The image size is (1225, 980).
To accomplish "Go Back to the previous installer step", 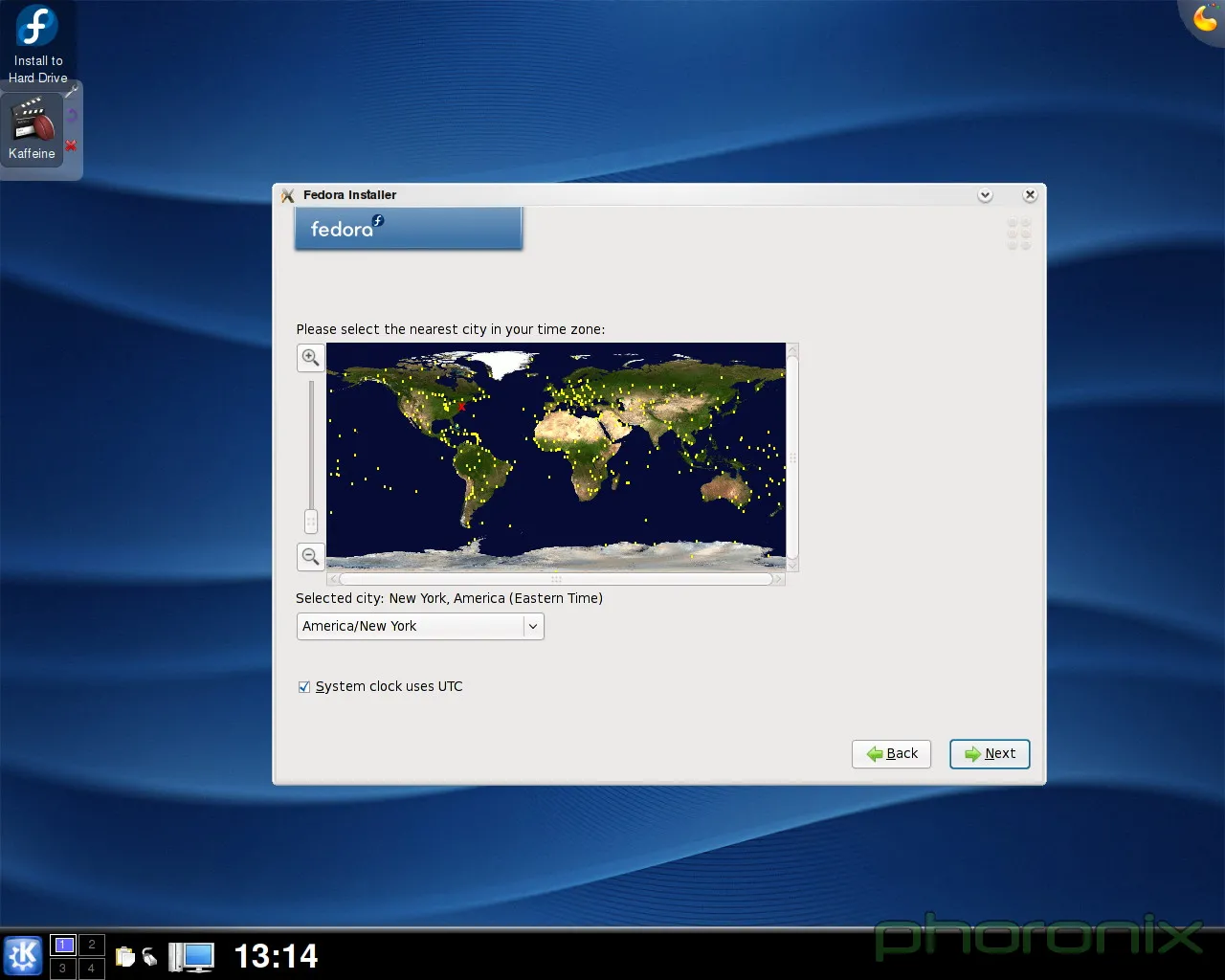I will click(891, 753).
